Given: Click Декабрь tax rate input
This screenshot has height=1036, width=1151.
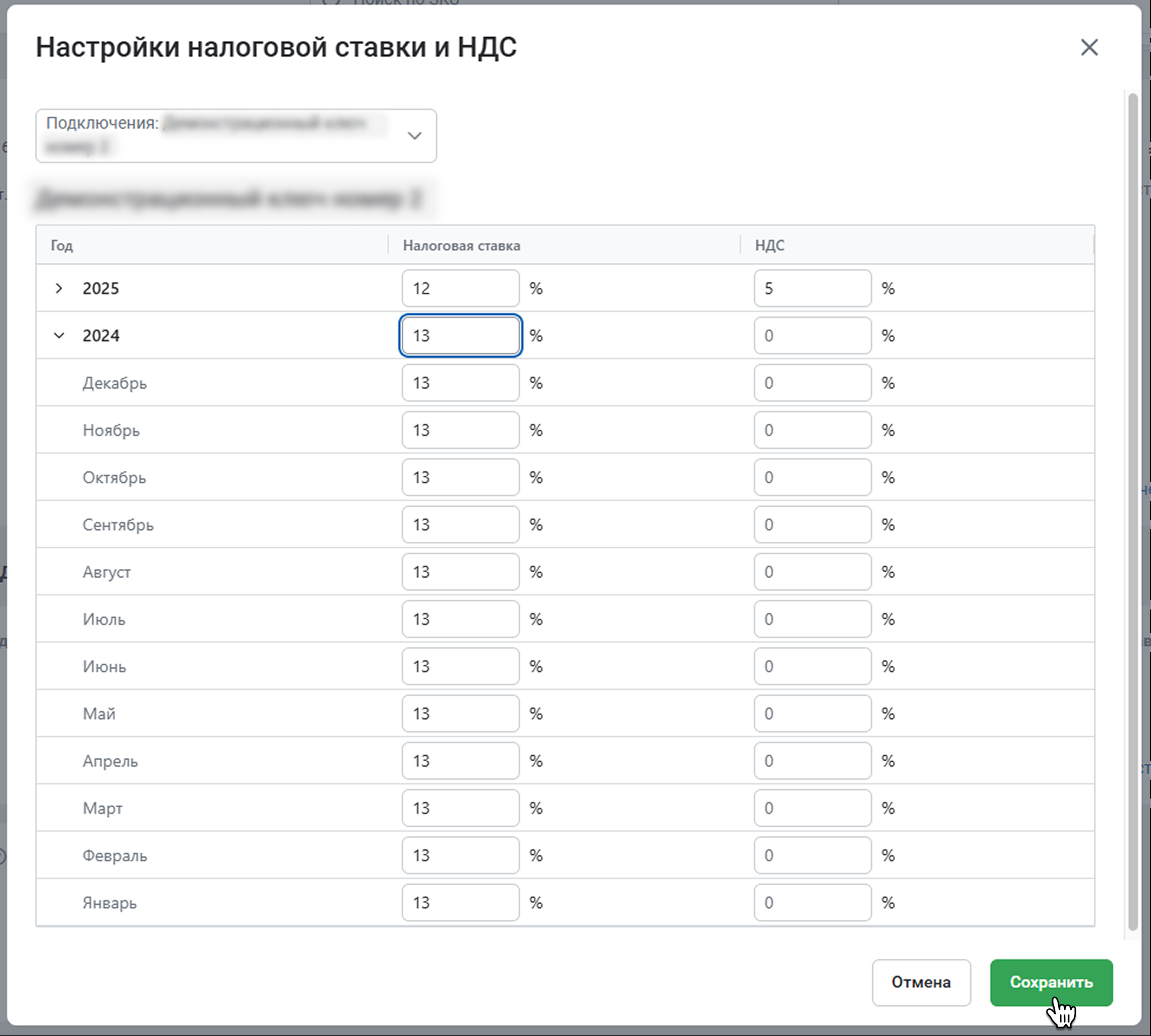Looking at the screenshot, I should coord(460,383).
